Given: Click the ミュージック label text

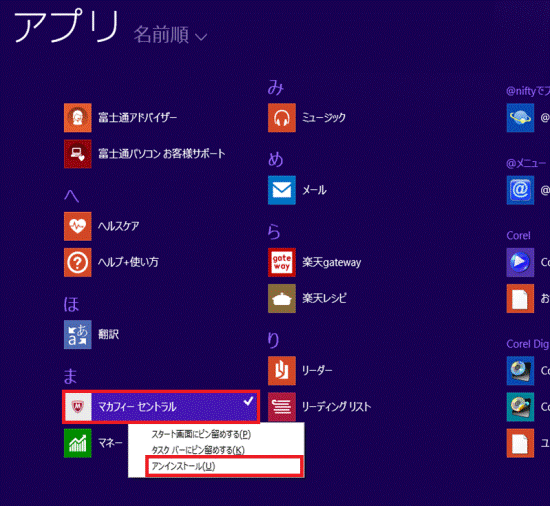Looking at the screenshot, I should click(324, 117).
